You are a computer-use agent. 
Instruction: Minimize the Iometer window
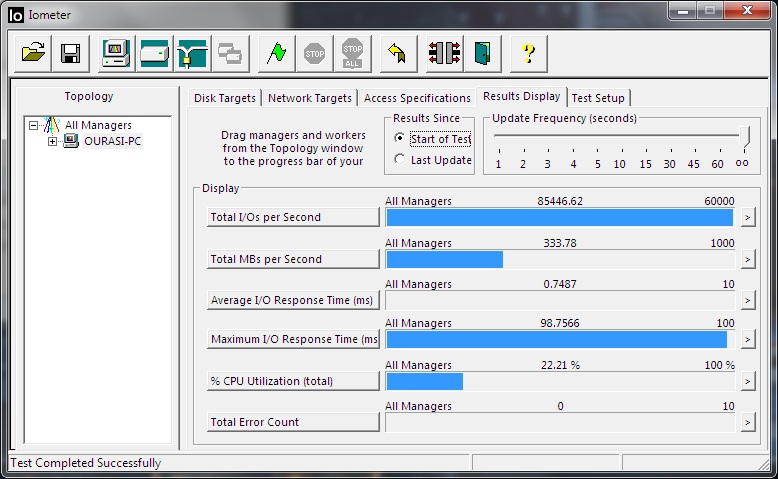683,10
